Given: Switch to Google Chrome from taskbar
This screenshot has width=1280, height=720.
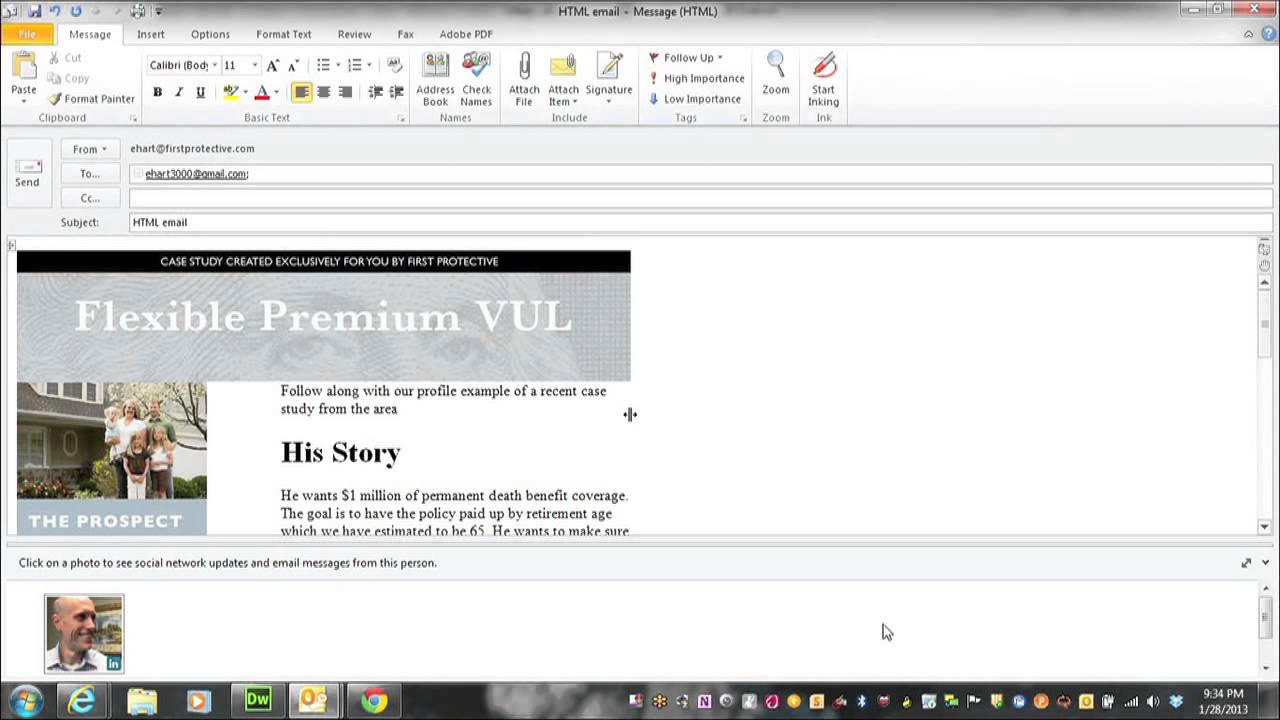Looking at the screenshot, I should [x=374, y=700].
